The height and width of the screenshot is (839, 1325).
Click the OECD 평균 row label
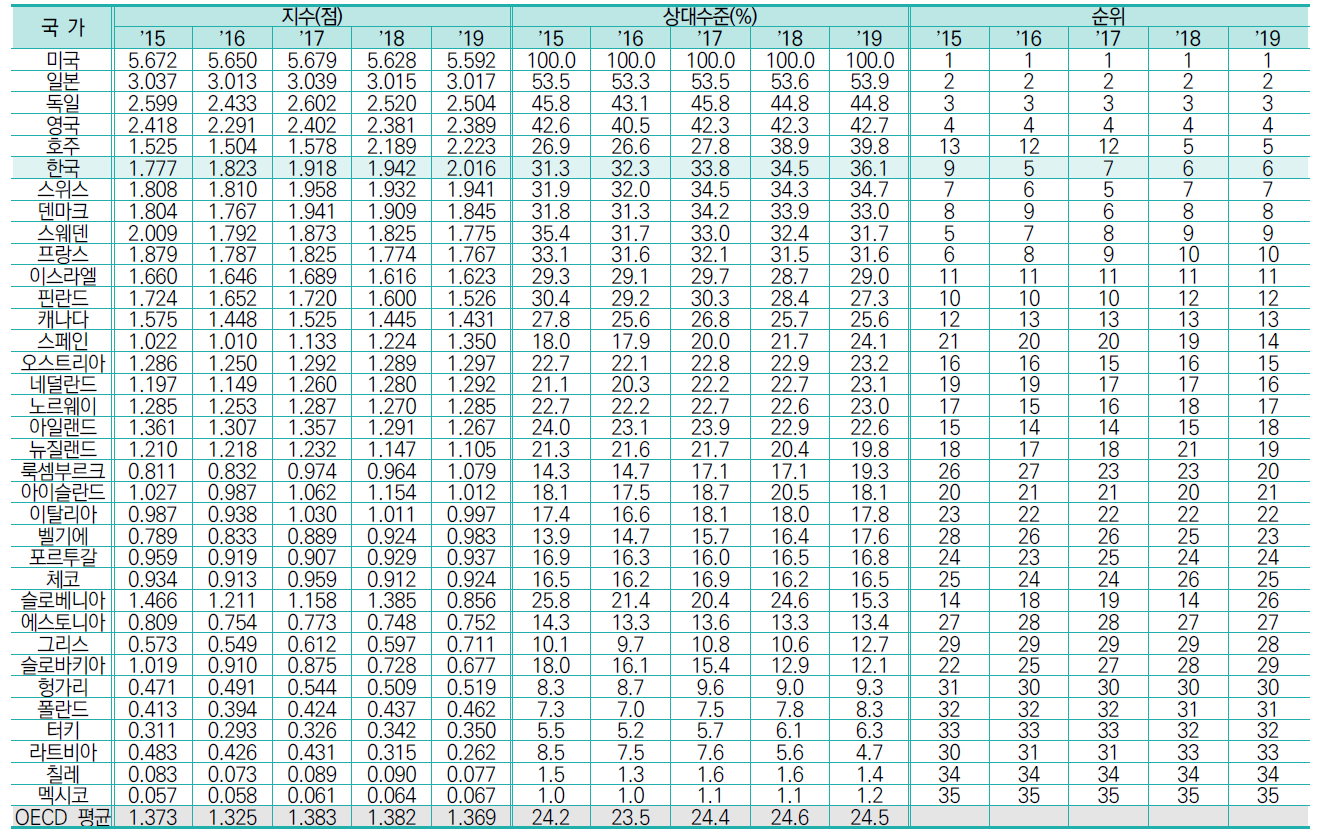tap(62, 818)
